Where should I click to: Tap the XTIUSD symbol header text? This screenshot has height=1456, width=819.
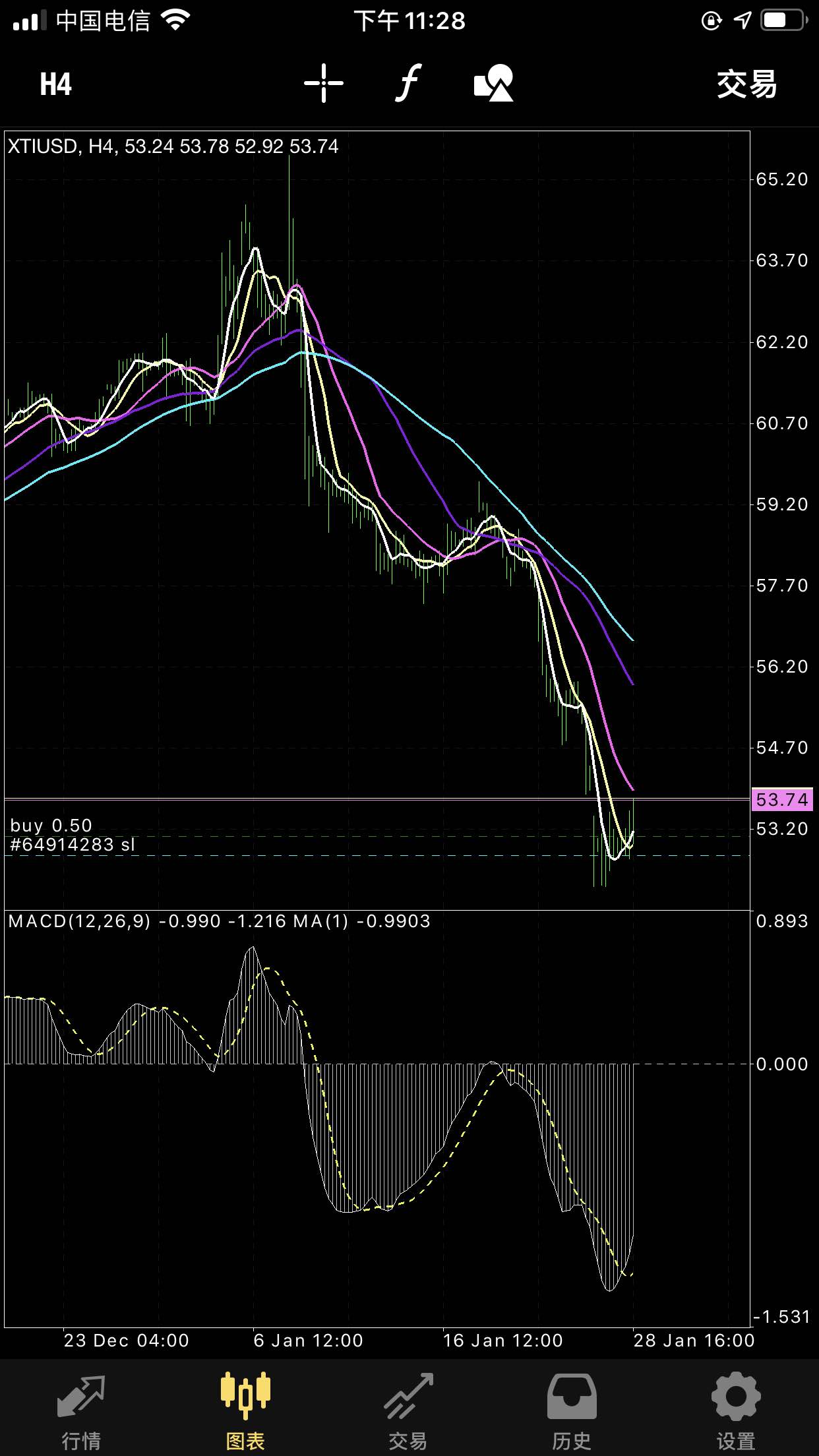pos(43,146)
